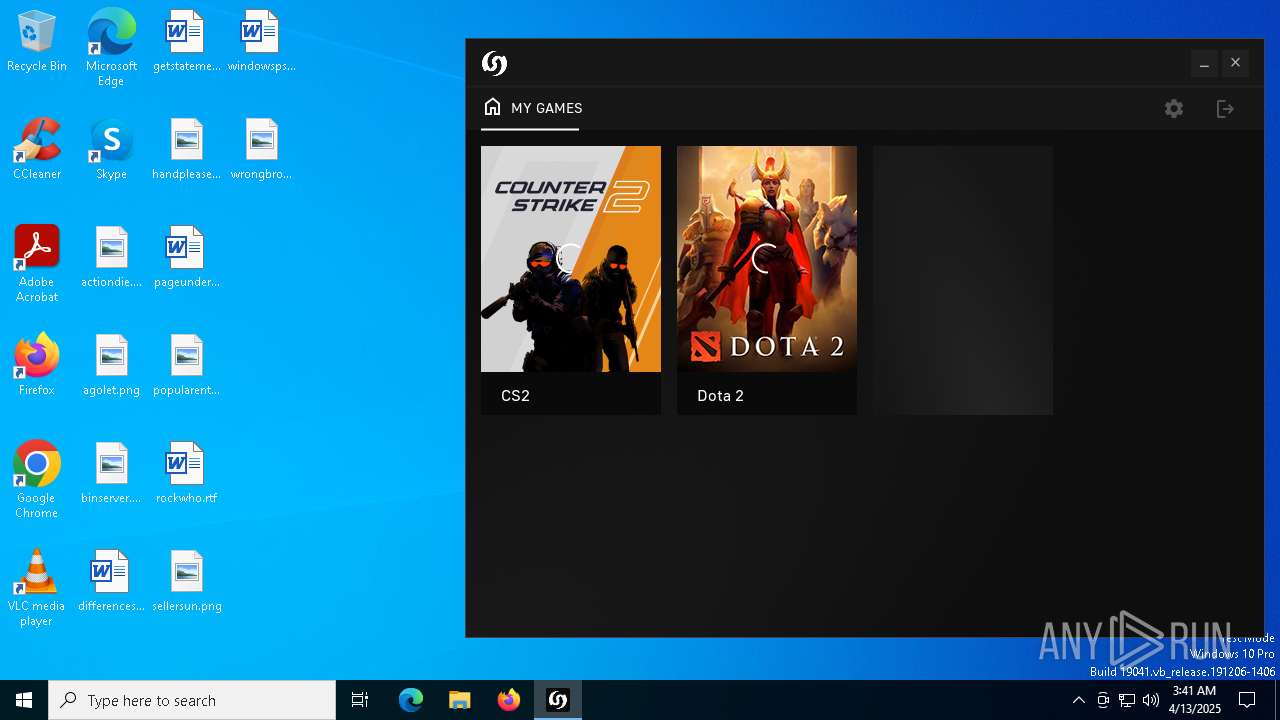Screen dimensions: 1280x720
Task: Launch Firefox from the desktop shortcut
Action: (37, 365)
